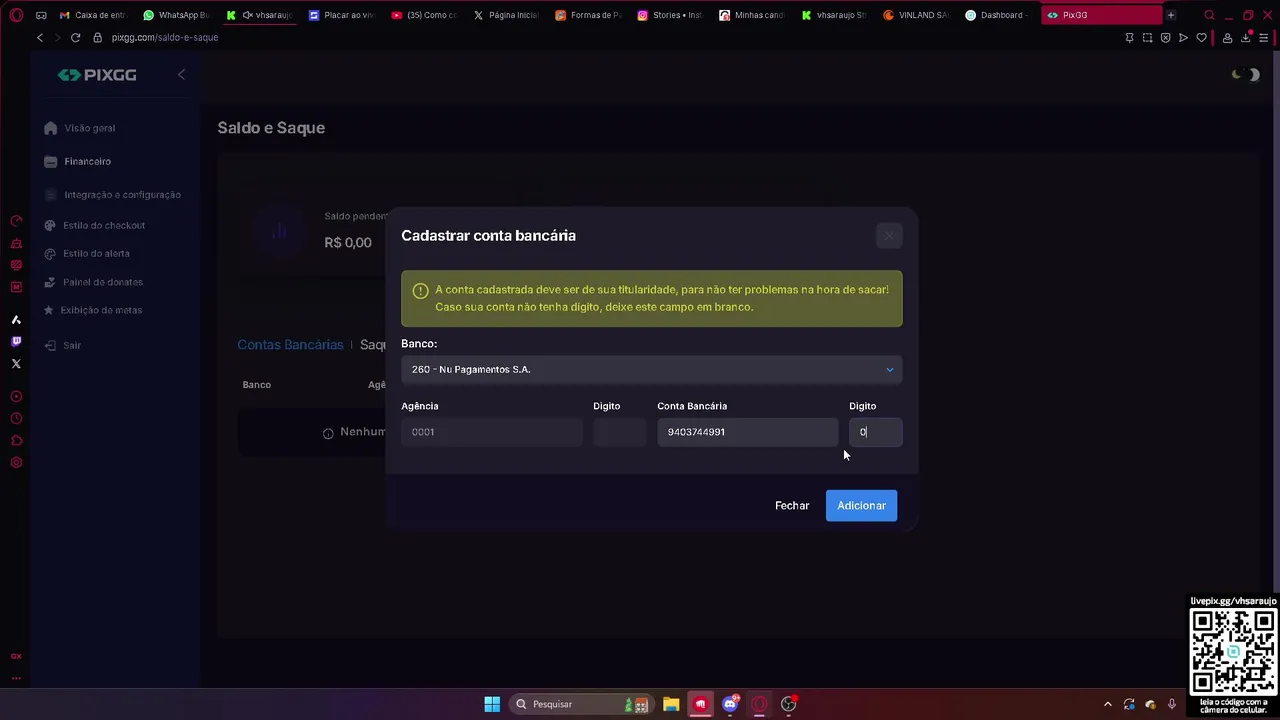Screen dimensions: 1280x720
Task: Focus the Agência digit field
Action: [619, 432]
